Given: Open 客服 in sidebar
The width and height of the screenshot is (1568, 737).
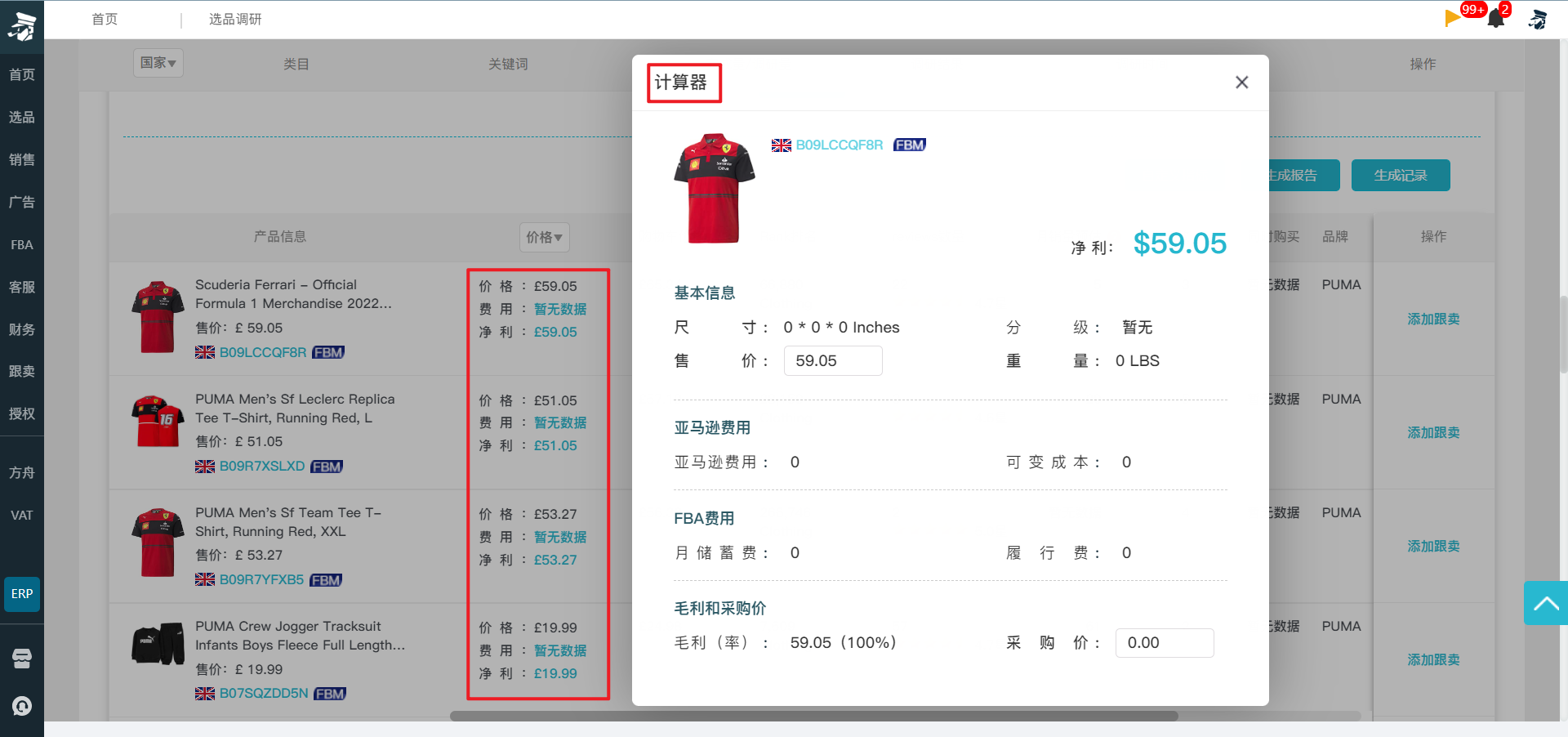Looking at the screenshot, I should [x=22, y=287].
